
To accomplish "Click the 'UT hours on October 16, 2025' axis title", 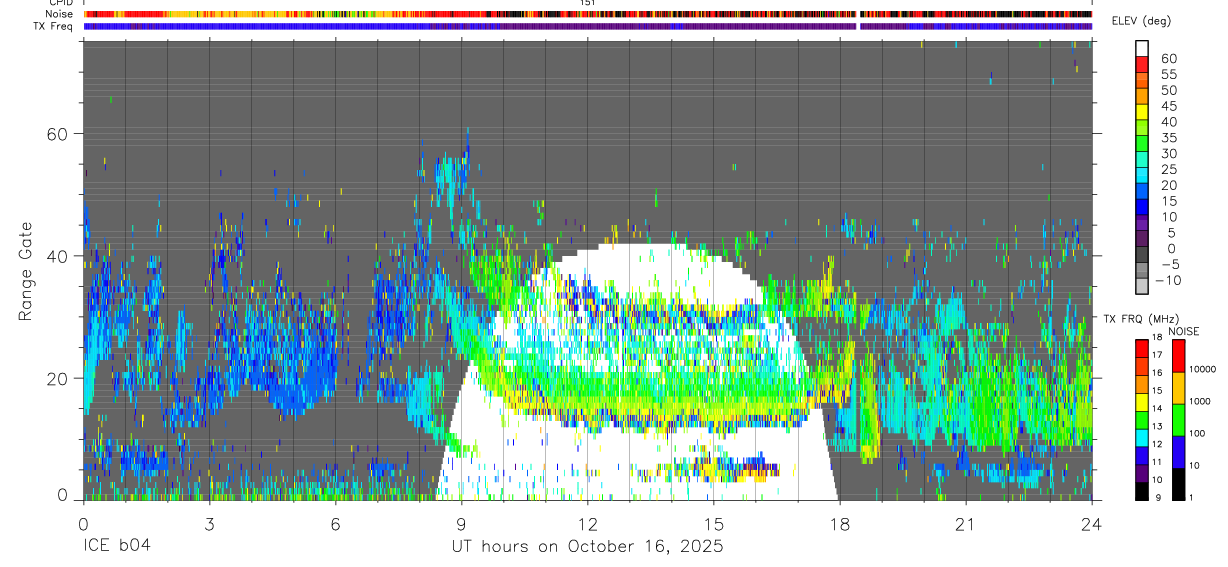I will pos(586,547).
